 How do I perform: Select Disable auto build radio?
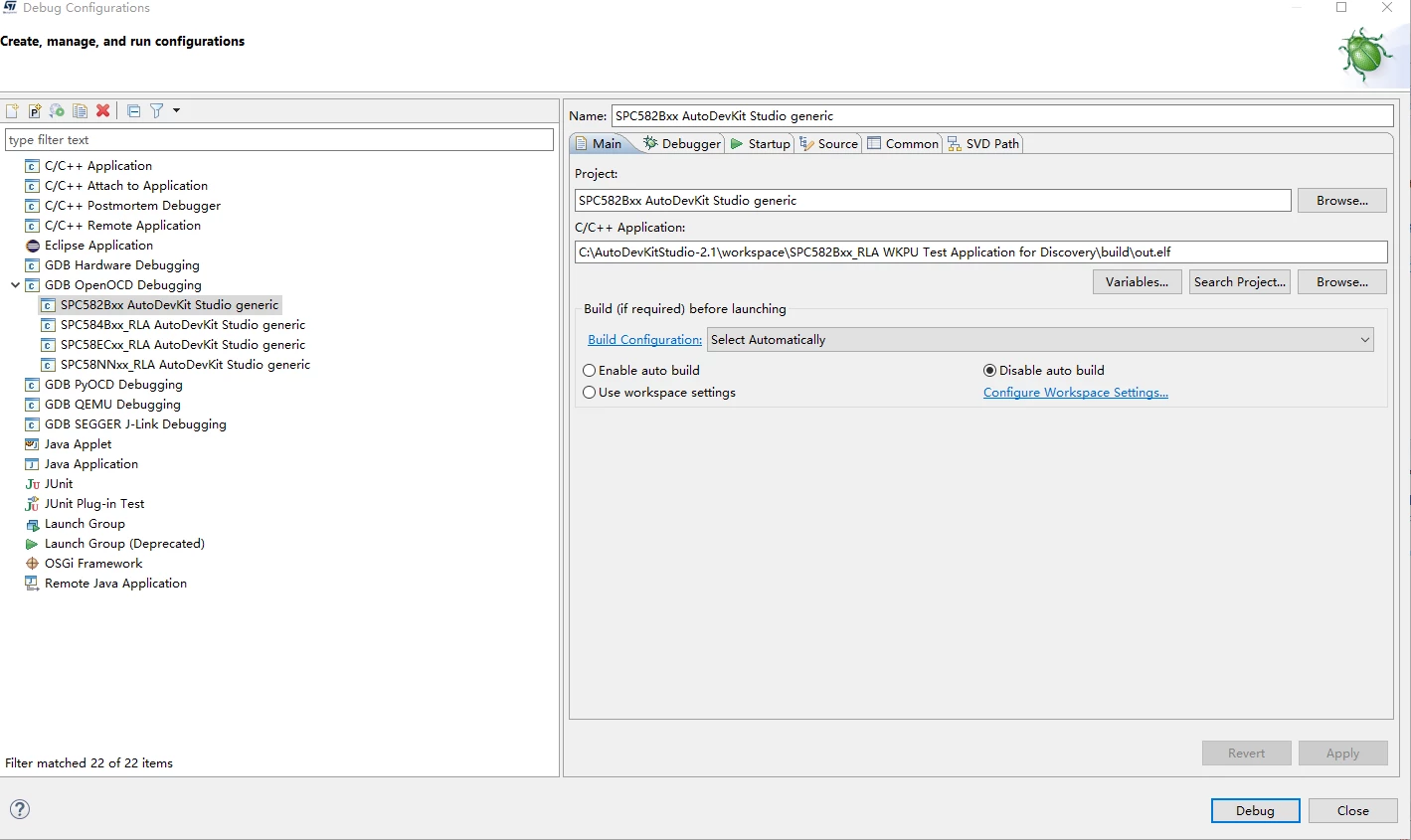pyautogui.click(x=989, y=371)
